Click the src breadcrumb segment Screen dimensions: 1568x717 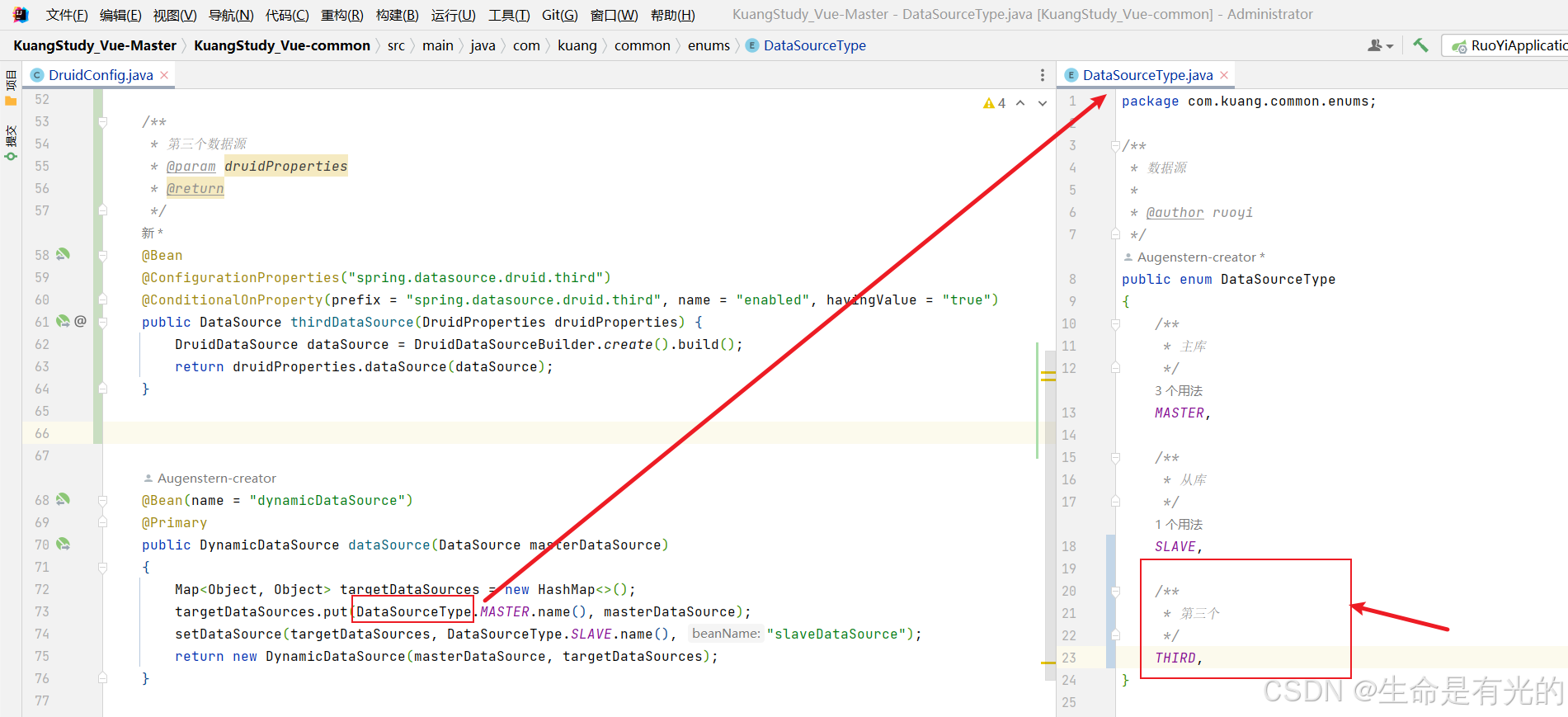click(x=396, y=45)
